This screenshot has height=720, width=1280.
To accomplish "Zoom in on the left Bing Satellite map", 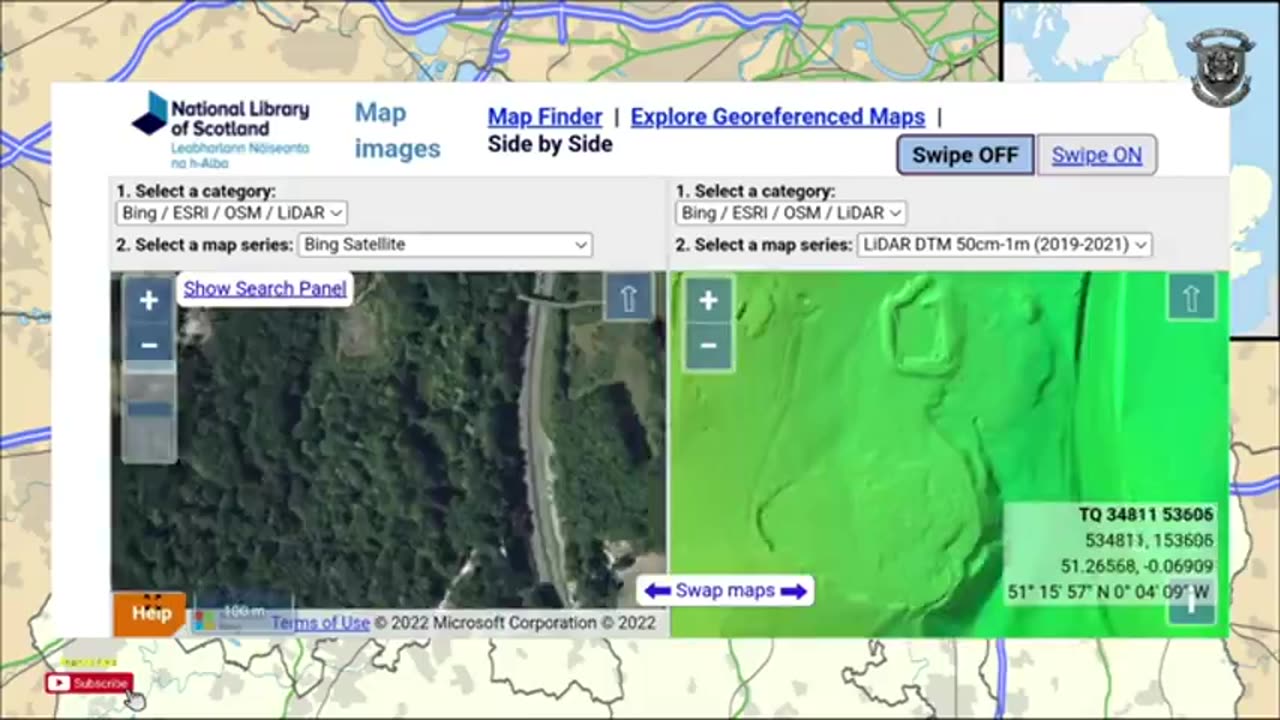I will tap(149, 300).
